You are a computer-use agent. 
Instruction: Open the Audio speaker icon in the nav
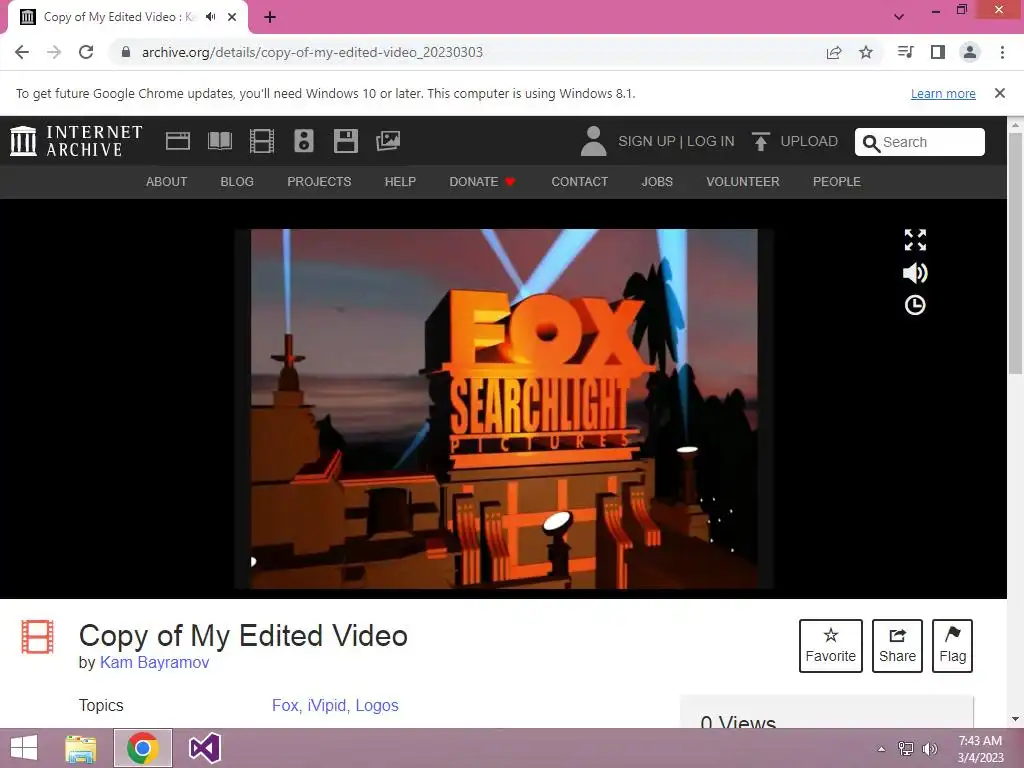[304, 141]
